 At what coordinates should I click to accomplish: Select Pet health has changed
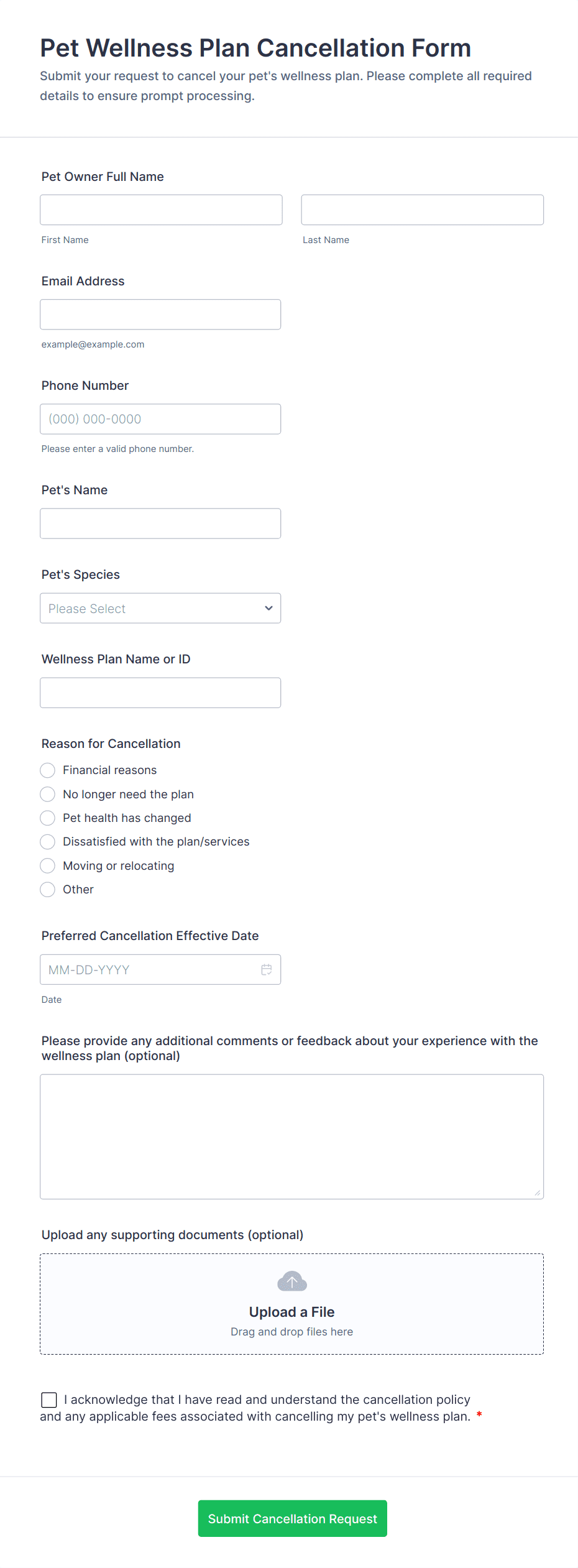48,818
